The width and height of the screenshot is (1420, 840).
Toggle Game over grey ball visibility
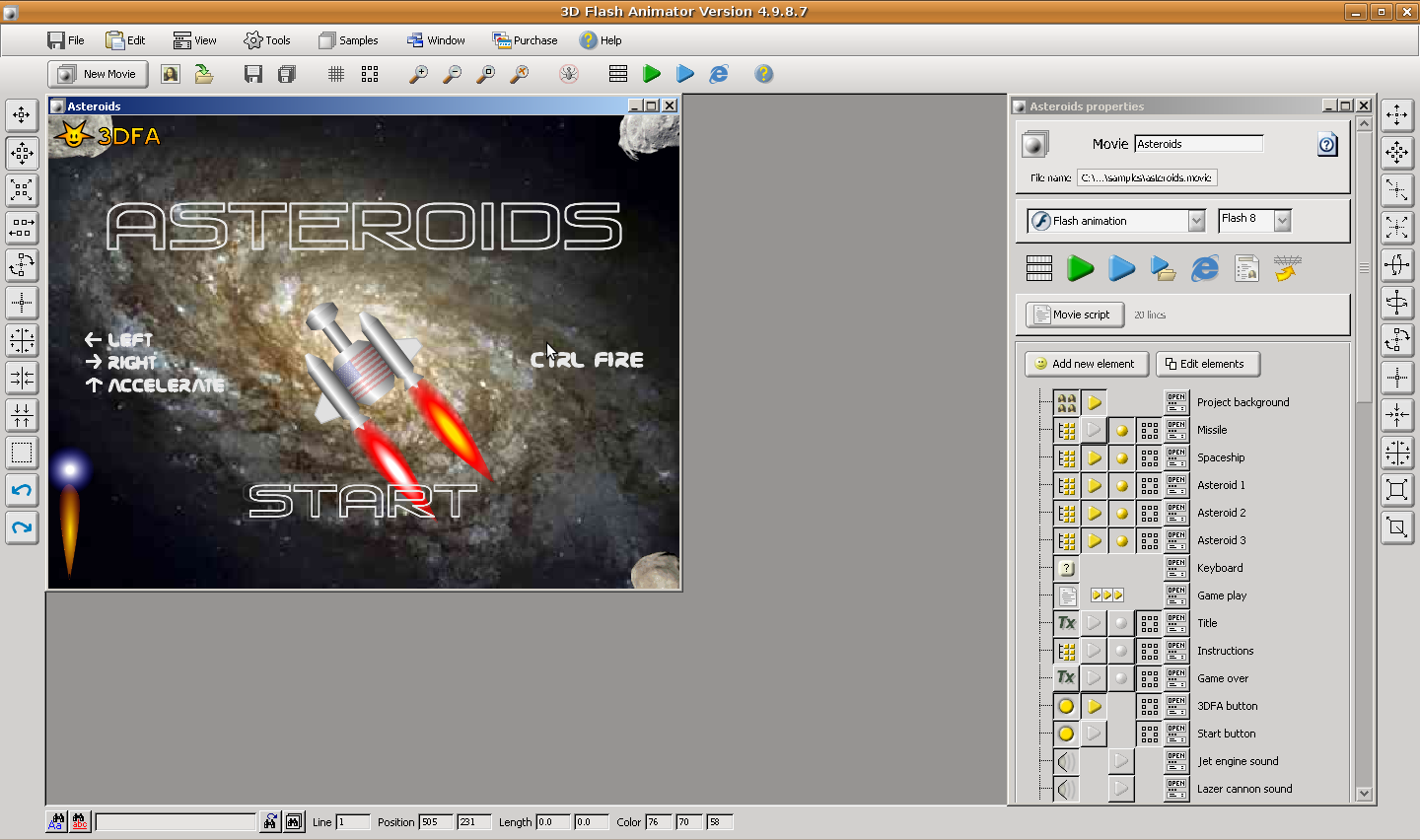point(1121,678)
